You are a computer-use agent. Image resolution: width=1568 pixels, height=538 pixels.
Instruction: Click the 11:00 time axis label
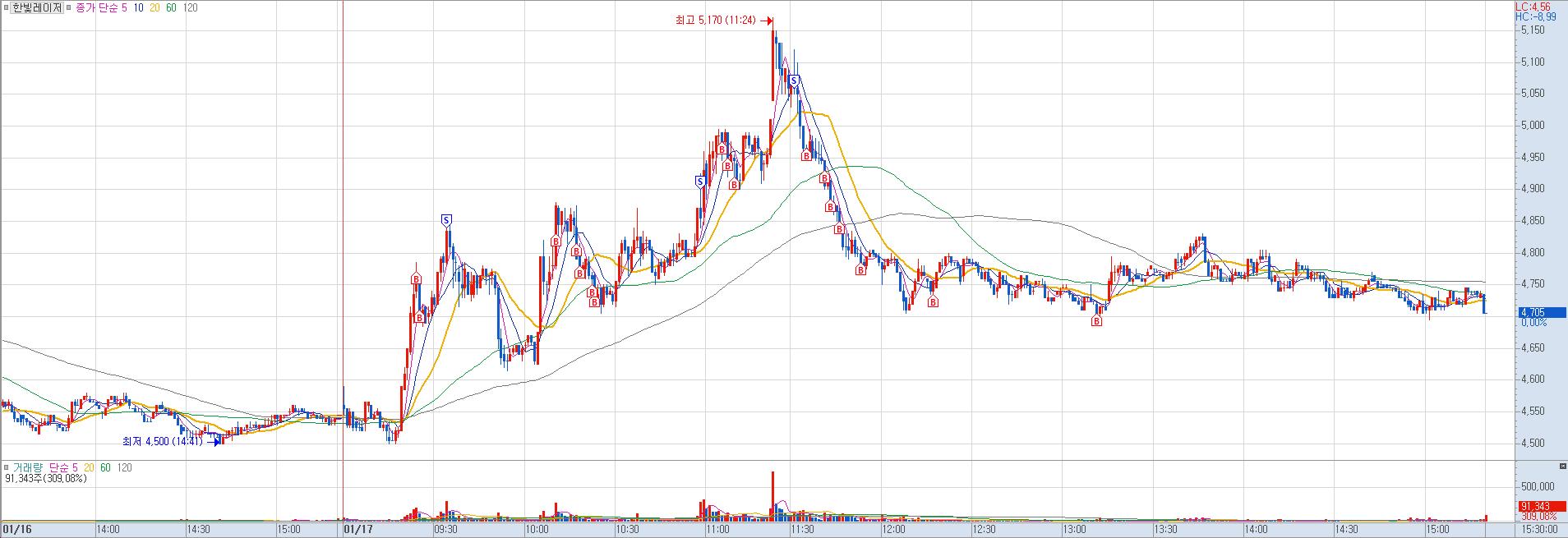[x=717, y=530]
